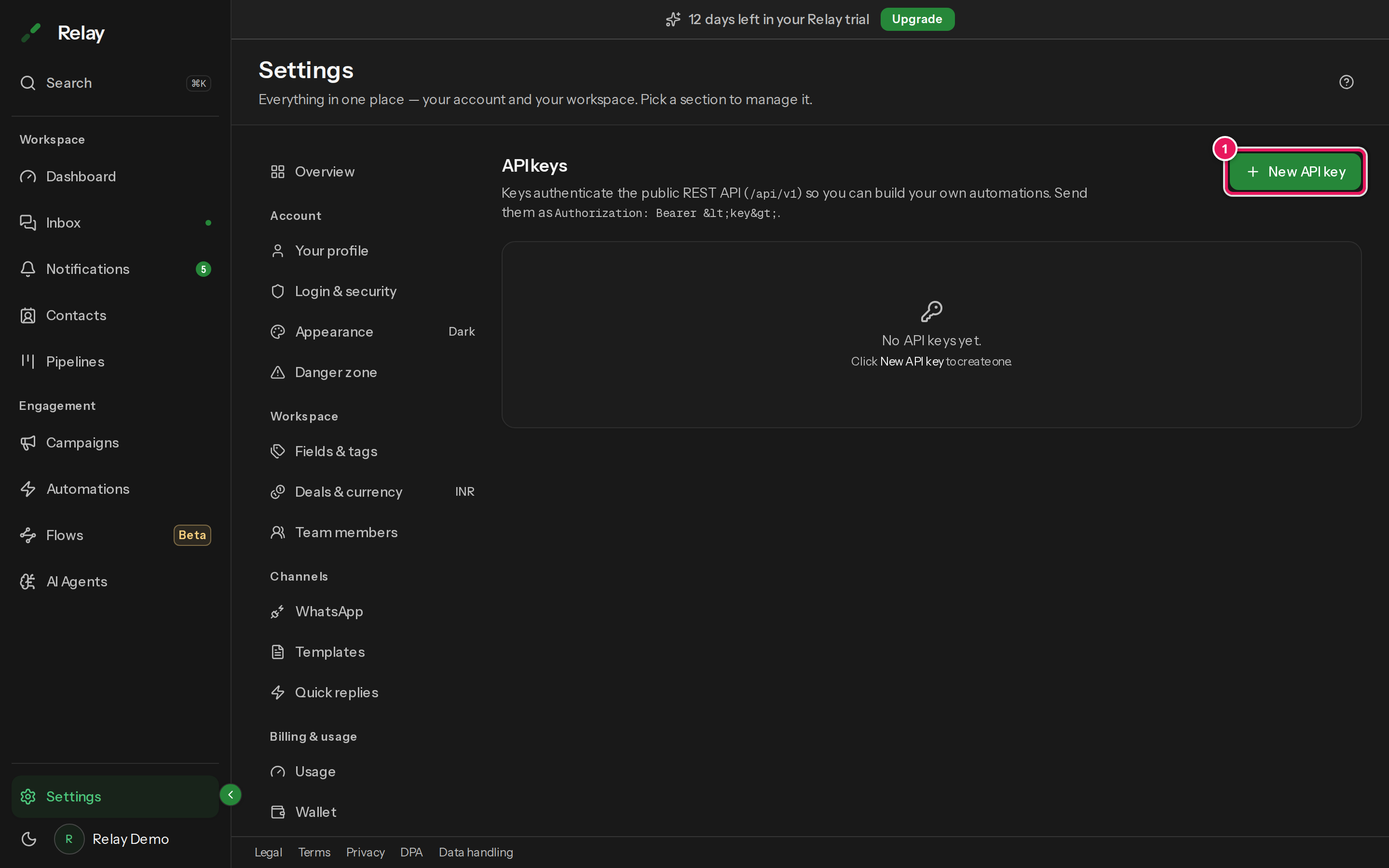1389x868 pixels.
Task: Open Usage under Billing & usage
Action: point(372,772)
